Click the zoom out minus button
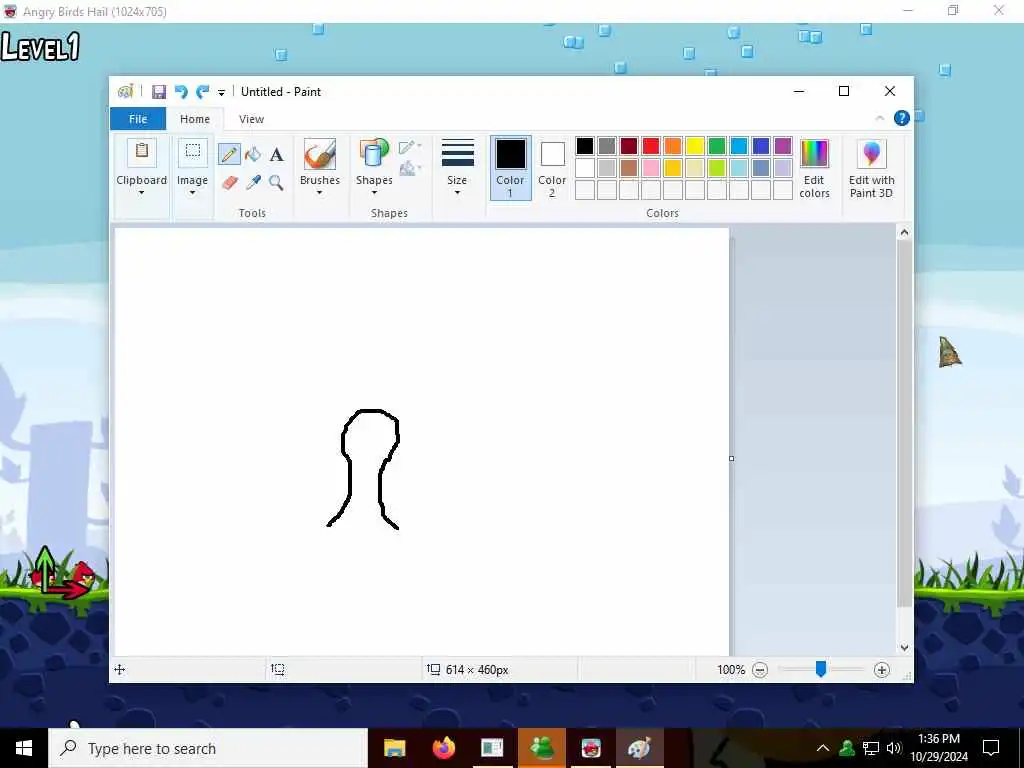Screen dimensions: 1024x768 pos(760,669)
